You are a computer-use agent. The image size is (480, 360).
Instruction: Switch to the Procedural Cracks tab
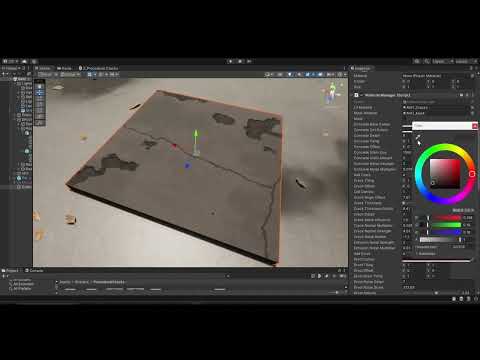[99, 68]
